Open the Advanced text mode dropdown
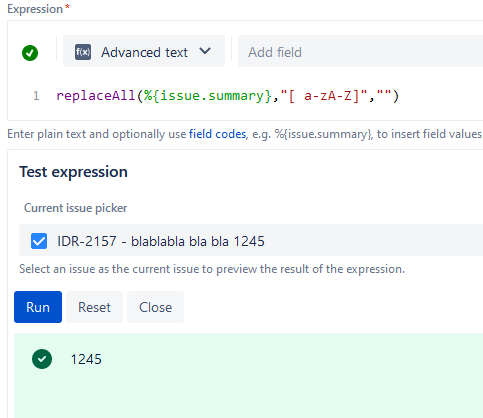 coord(144,51)
